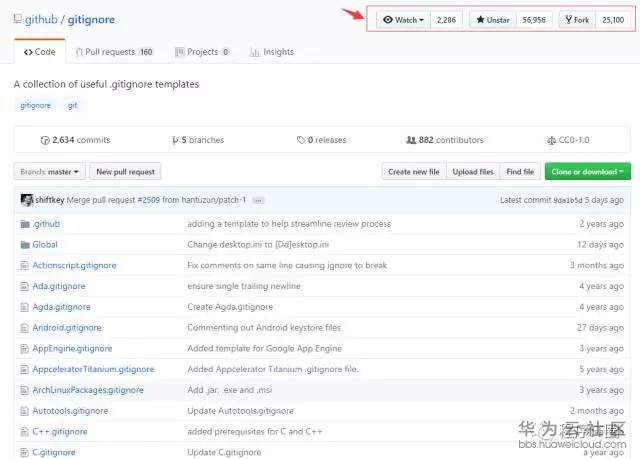640x459 pixels.
Task: Expand the commit message ellipsis
Action: [258, 200]
